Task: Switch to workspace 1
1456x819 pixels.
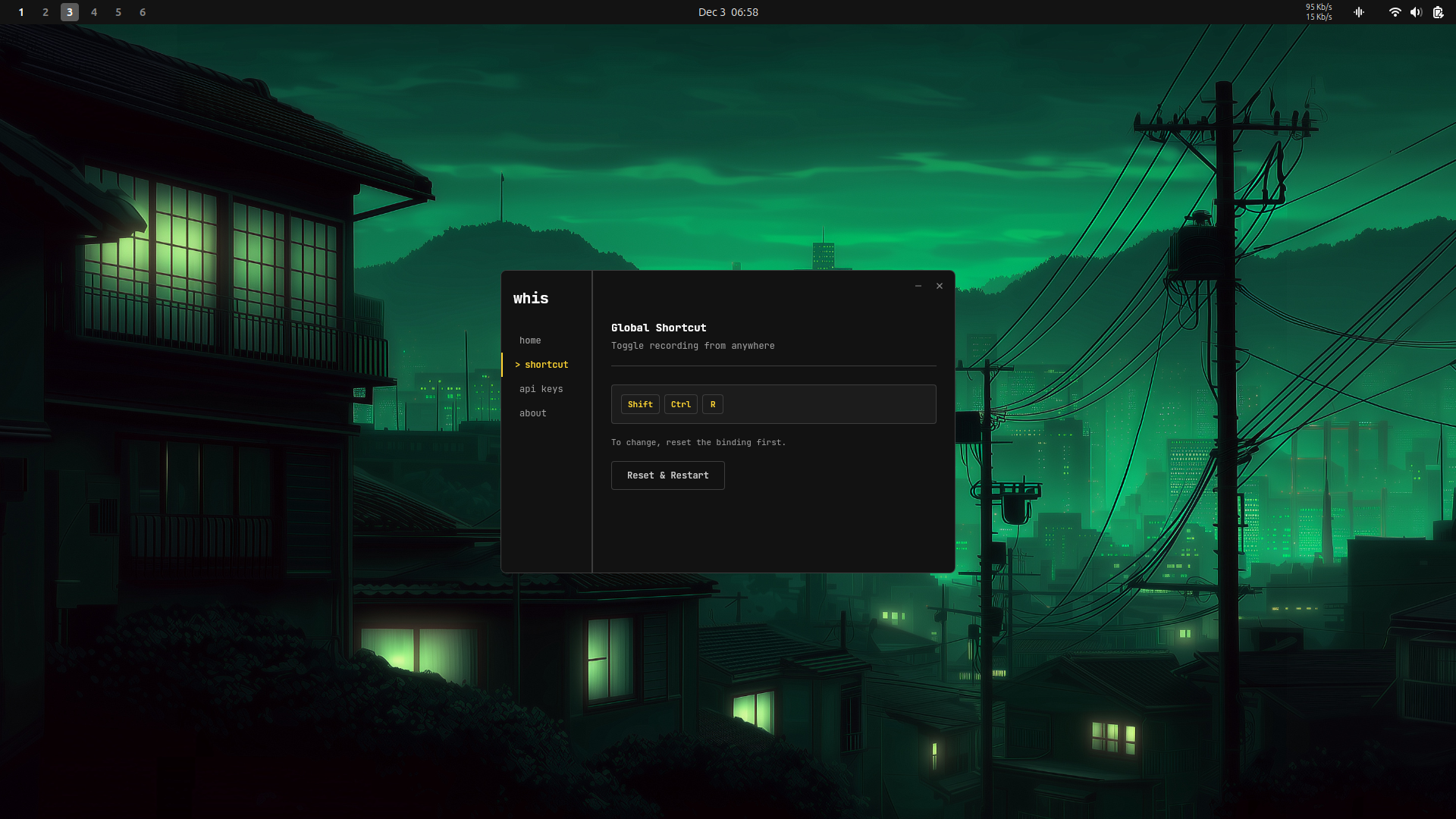Action: pos(20,12)
